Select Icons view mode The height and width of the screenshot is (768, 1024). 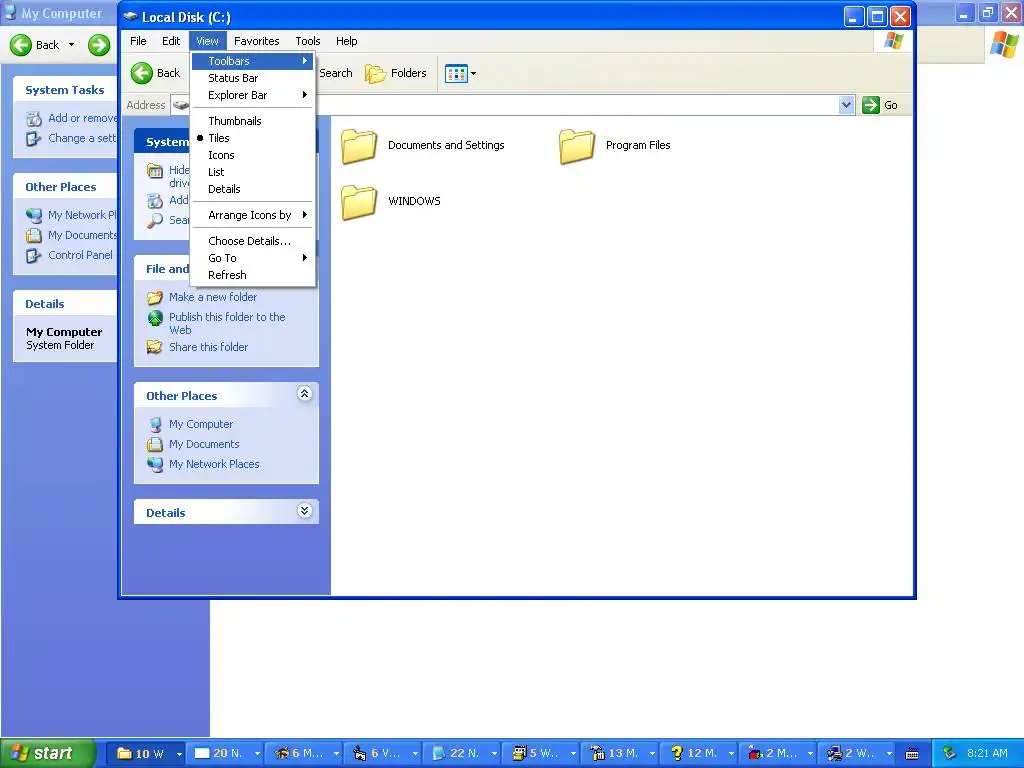pos(253,155)
